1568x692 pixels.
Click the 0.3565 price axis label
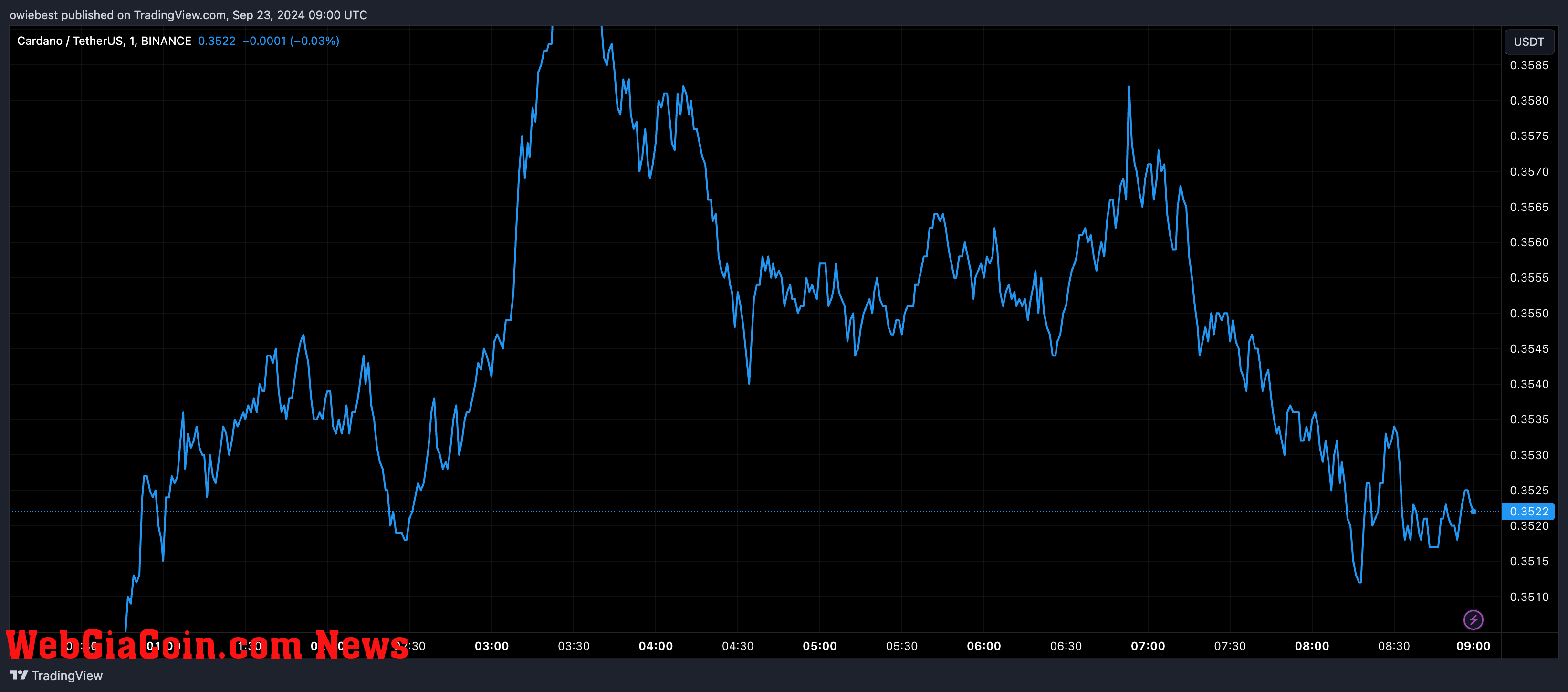pyautogui.click(x=1529, y=207)
